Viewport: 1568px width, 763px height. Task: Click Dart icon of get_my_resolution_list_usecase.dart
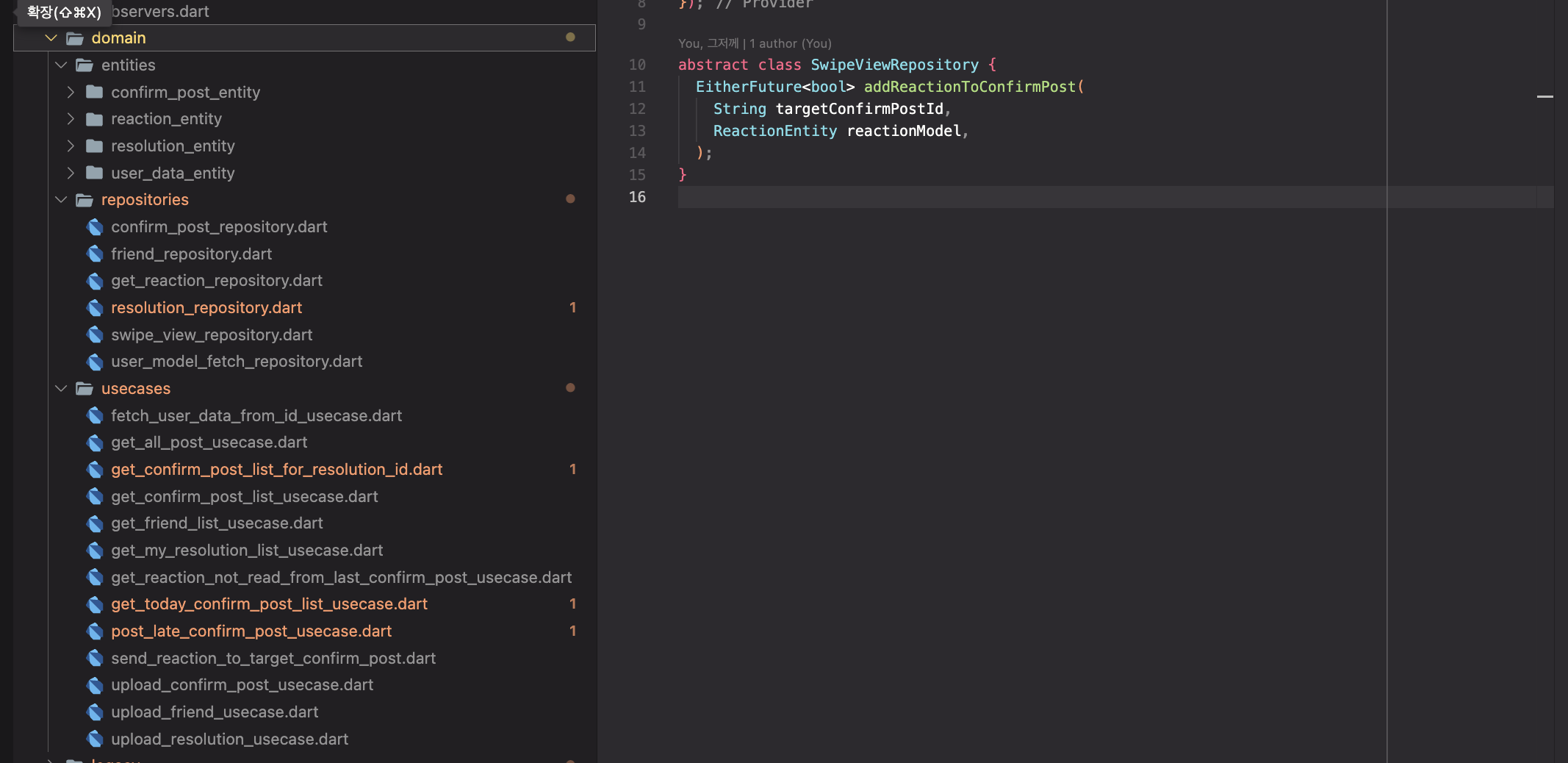coord(95,551)
